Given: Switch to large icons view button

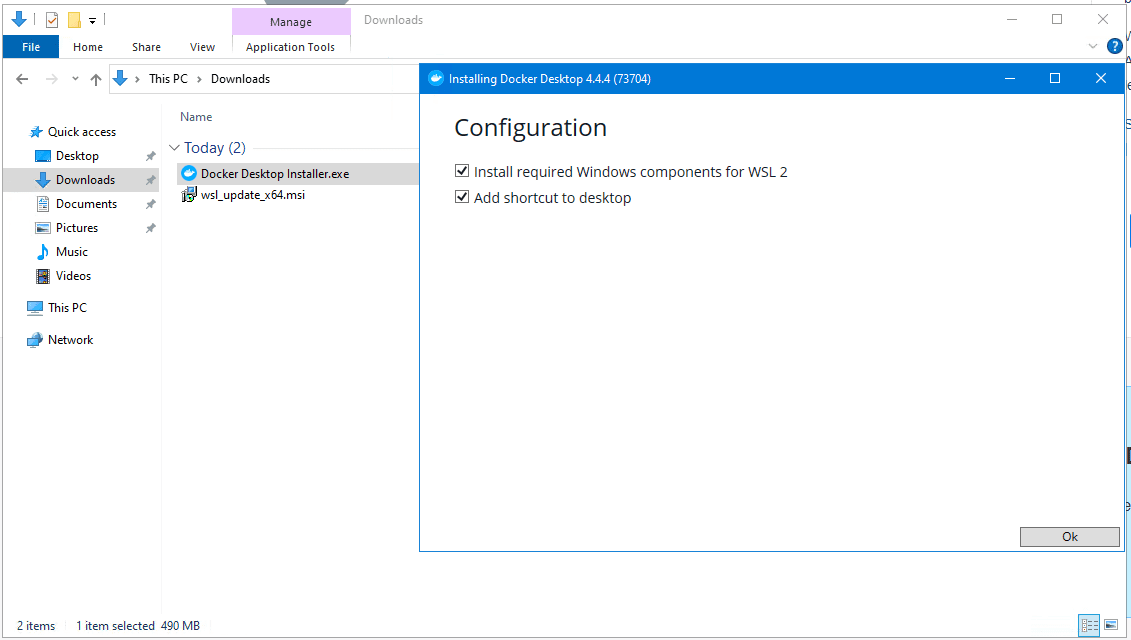Looking at the screenshot, I should click(1110, 625).
